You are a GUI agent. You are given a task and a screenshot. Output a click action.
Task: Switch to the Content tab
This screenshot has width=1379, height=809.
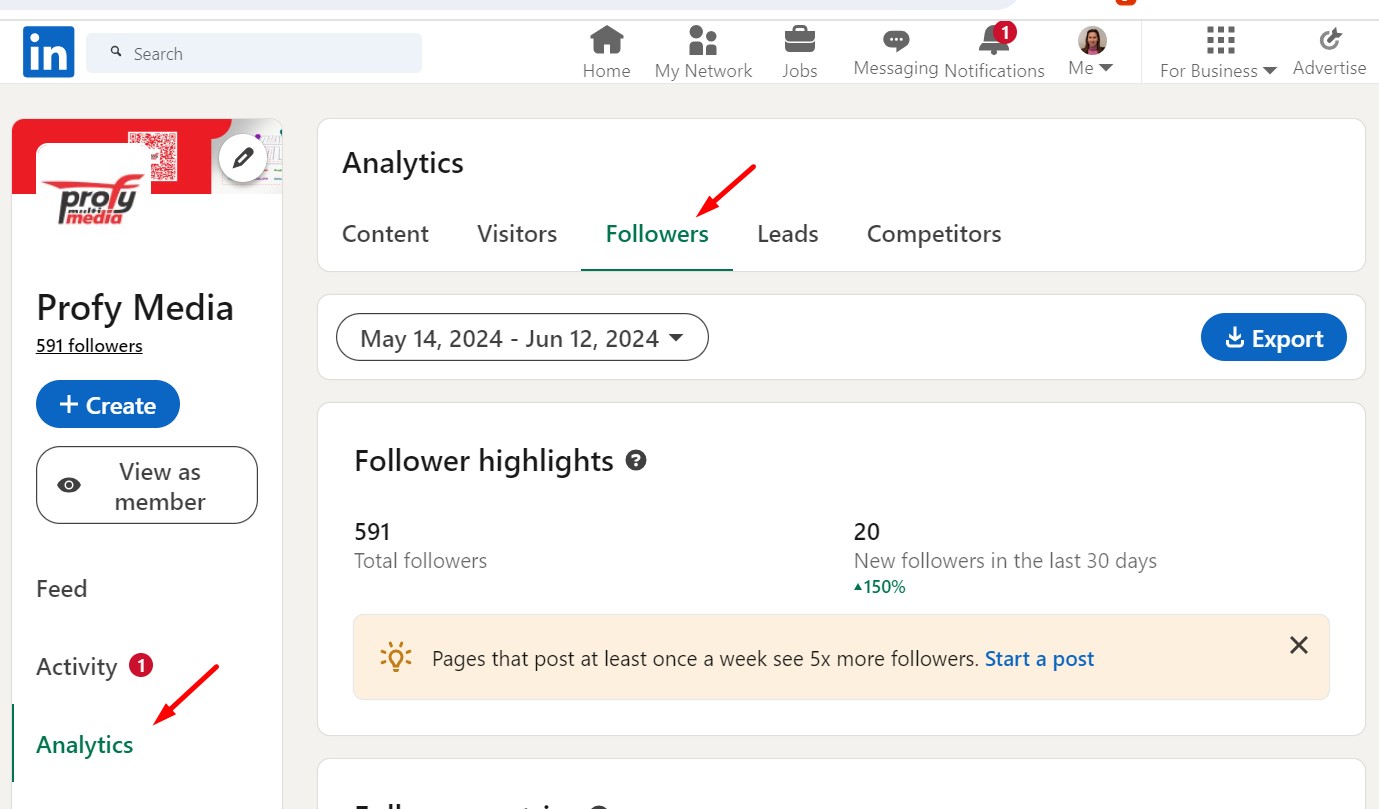pos(385,234)
